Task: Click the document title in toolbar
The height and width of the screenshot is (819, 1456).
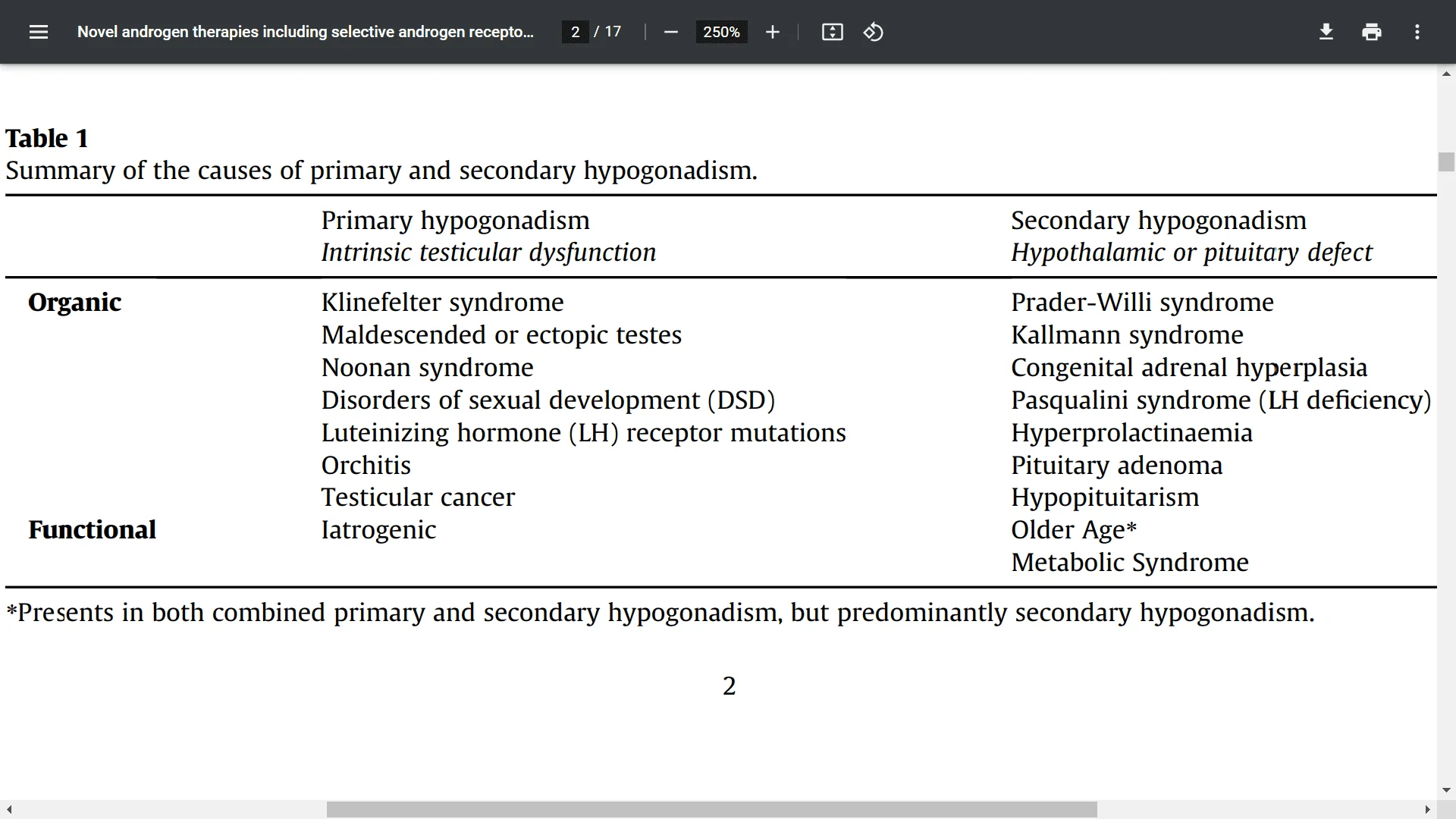Action: (x=305, y=32)
